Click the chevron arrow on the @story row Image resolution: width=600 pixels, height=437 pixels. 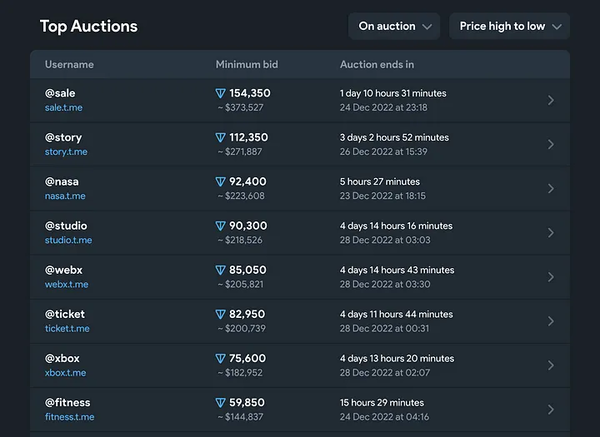click(551, 144)
